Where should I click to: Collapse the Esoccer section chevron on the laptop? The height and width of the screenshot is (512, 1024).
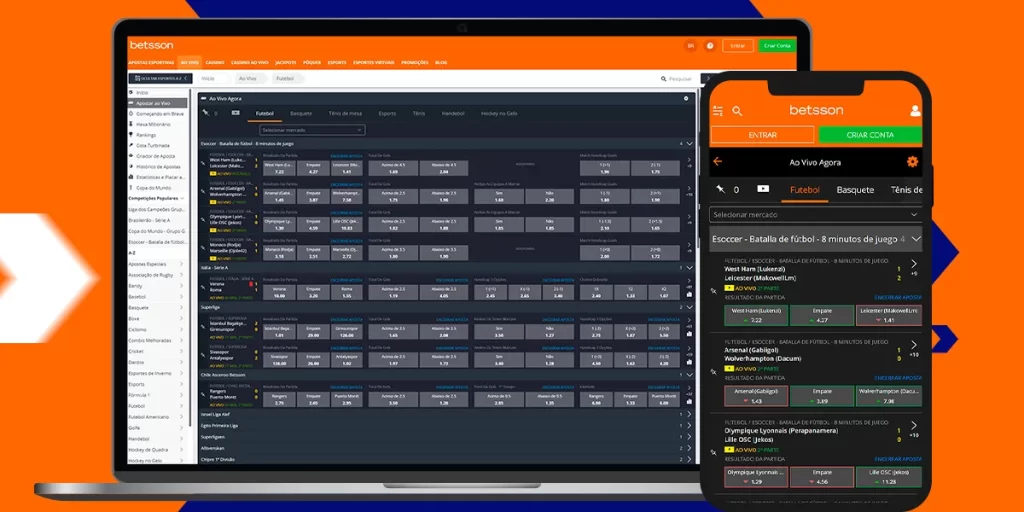(689, 143)
